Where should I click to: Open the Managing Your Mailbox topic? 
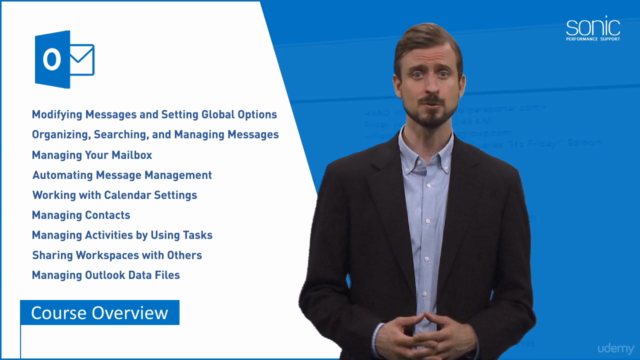[x=92, y=155]
